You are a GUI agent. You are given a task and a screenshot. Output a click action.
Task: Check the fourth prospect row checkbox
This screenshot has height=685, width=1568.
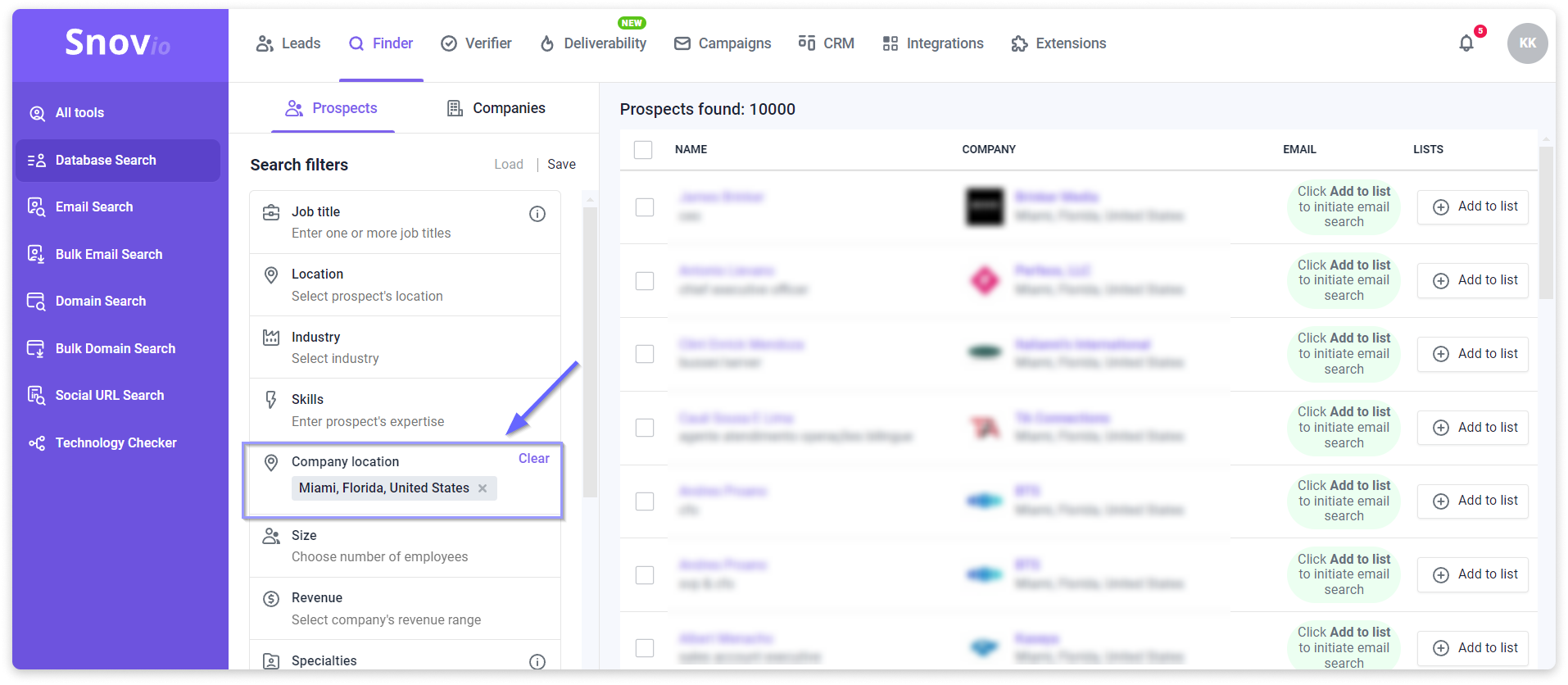pyautogui.click(x=645, y=428)
